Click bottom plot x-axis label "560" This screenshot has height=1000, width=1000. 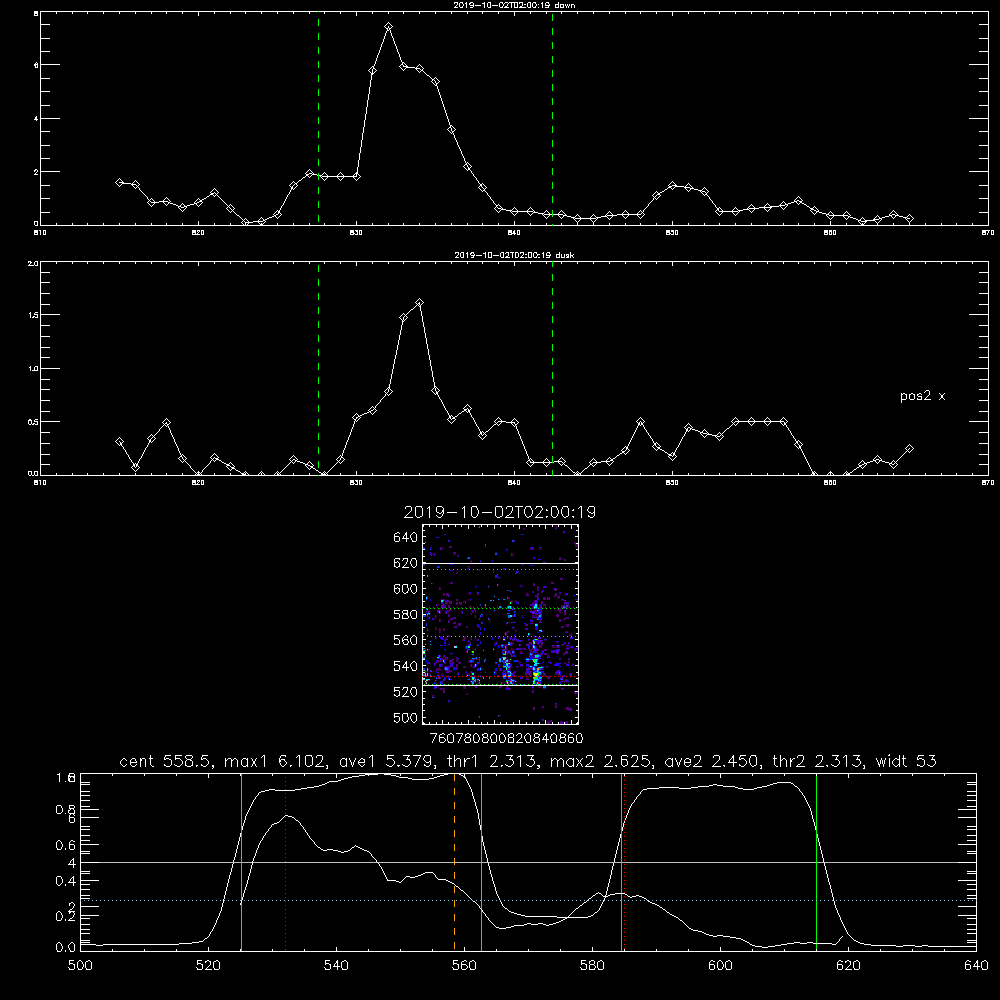(464, 966)
